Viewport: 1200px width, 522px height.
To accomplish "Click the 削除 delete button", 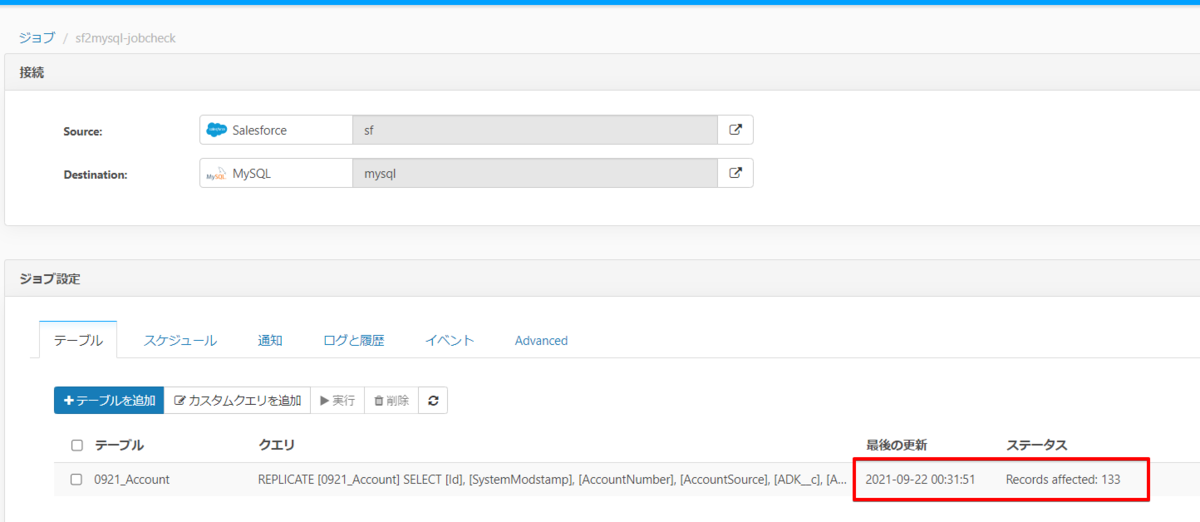I will (x=391, y=400).
